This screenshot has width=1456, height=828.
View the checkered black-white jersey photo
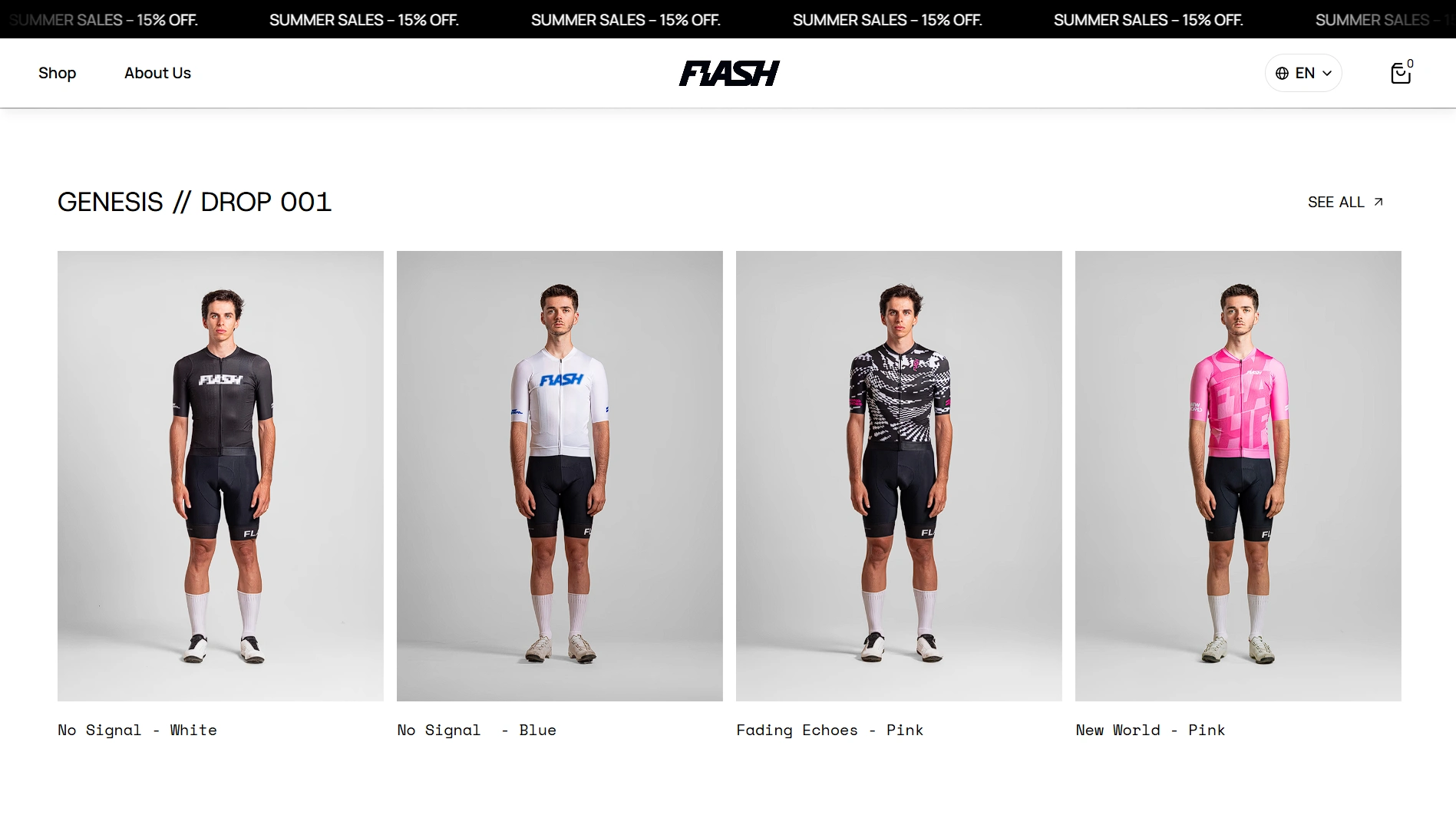(x=899, y=476)
